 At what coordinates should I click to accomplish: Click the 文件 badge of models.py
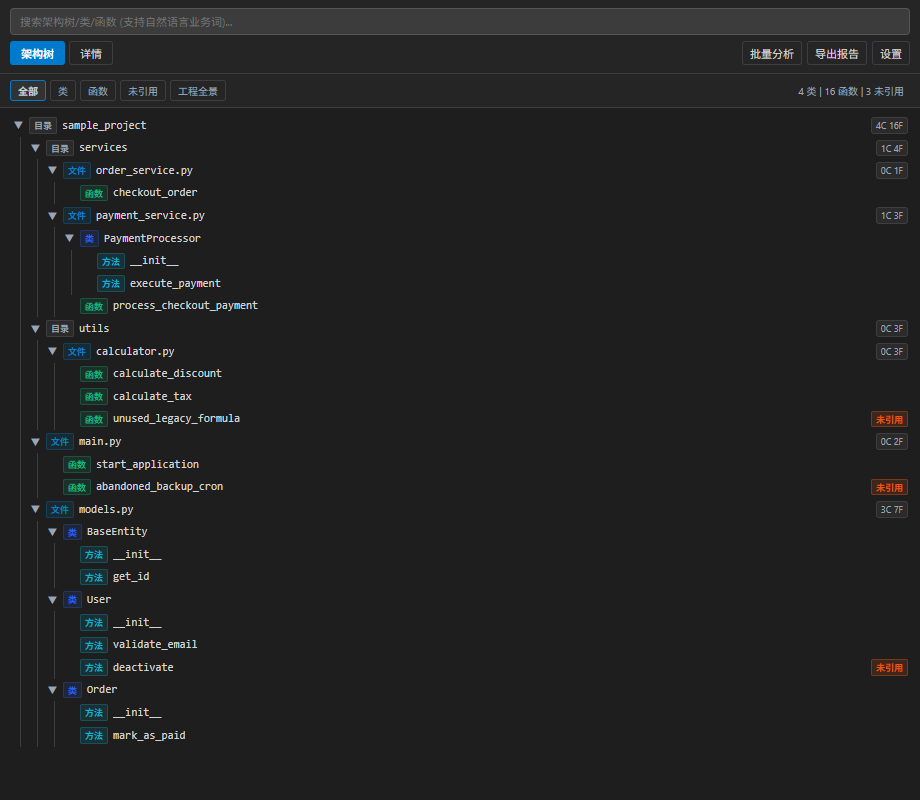(x=60, y=509)
